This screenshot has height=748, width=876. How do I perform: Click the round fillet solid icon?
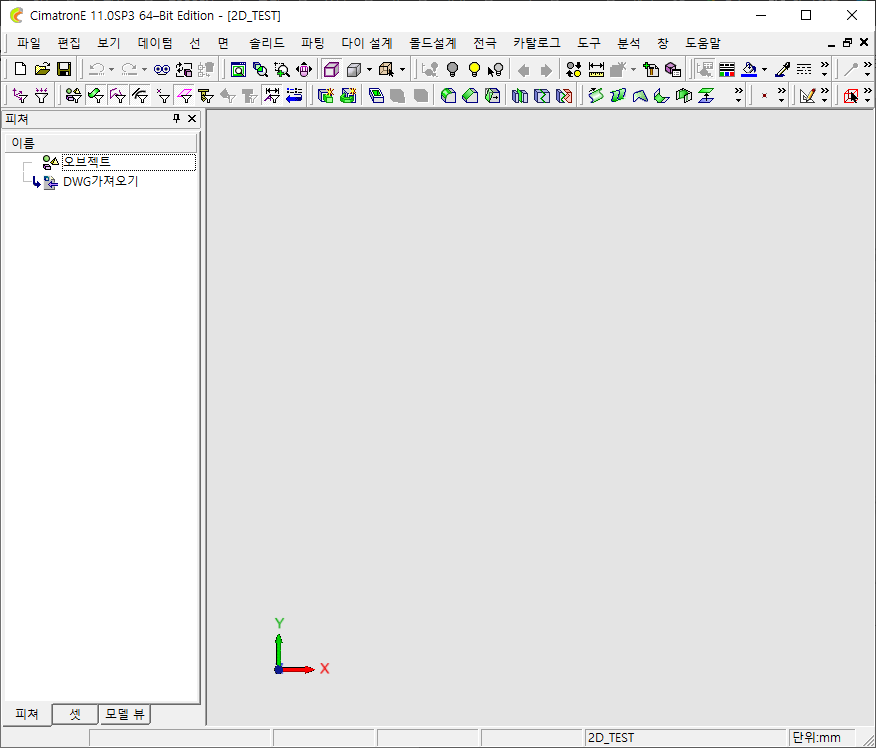pyautogui.click(x=448, y=96)
